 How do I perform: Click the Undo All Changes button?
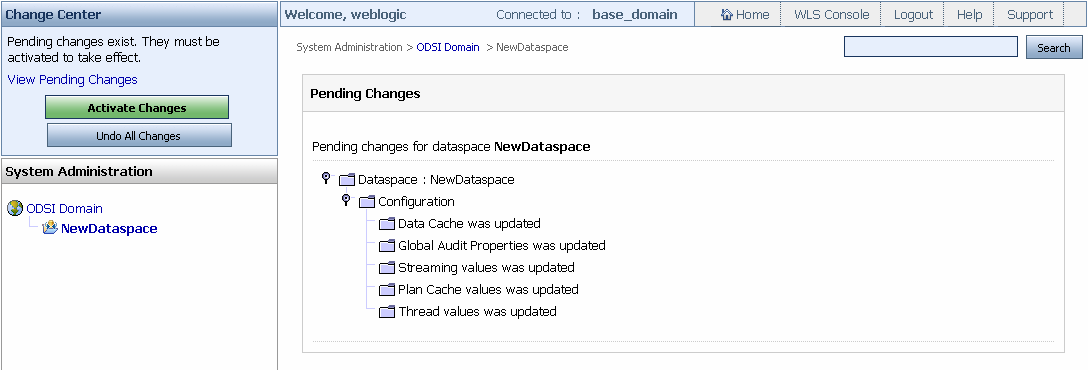pyautogui.click(x=139, y=135)
